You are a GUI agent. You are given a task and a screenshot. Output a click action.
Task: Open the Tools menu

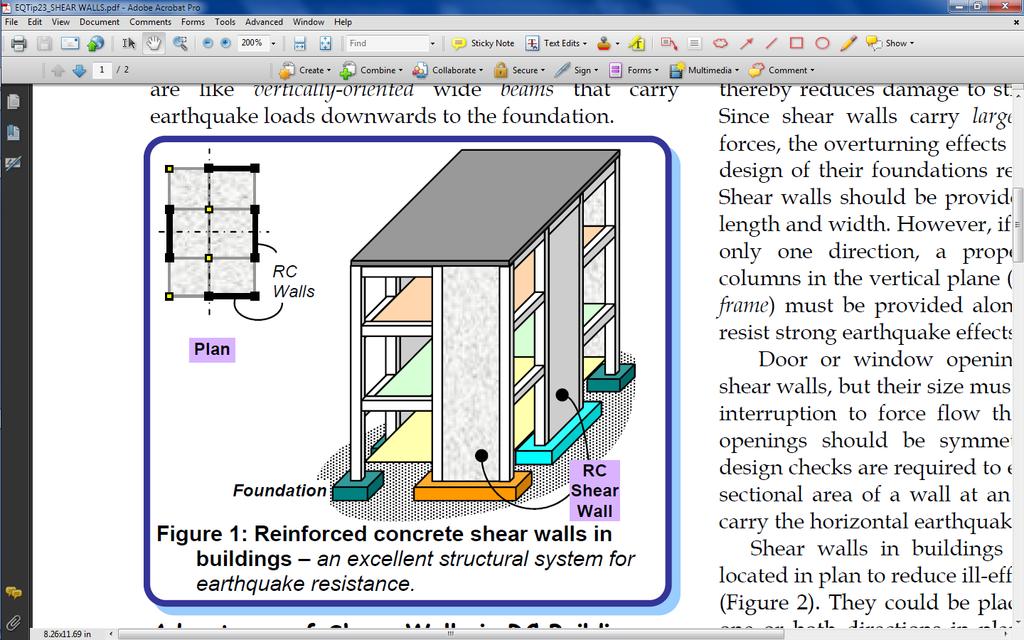coord(225,22)
